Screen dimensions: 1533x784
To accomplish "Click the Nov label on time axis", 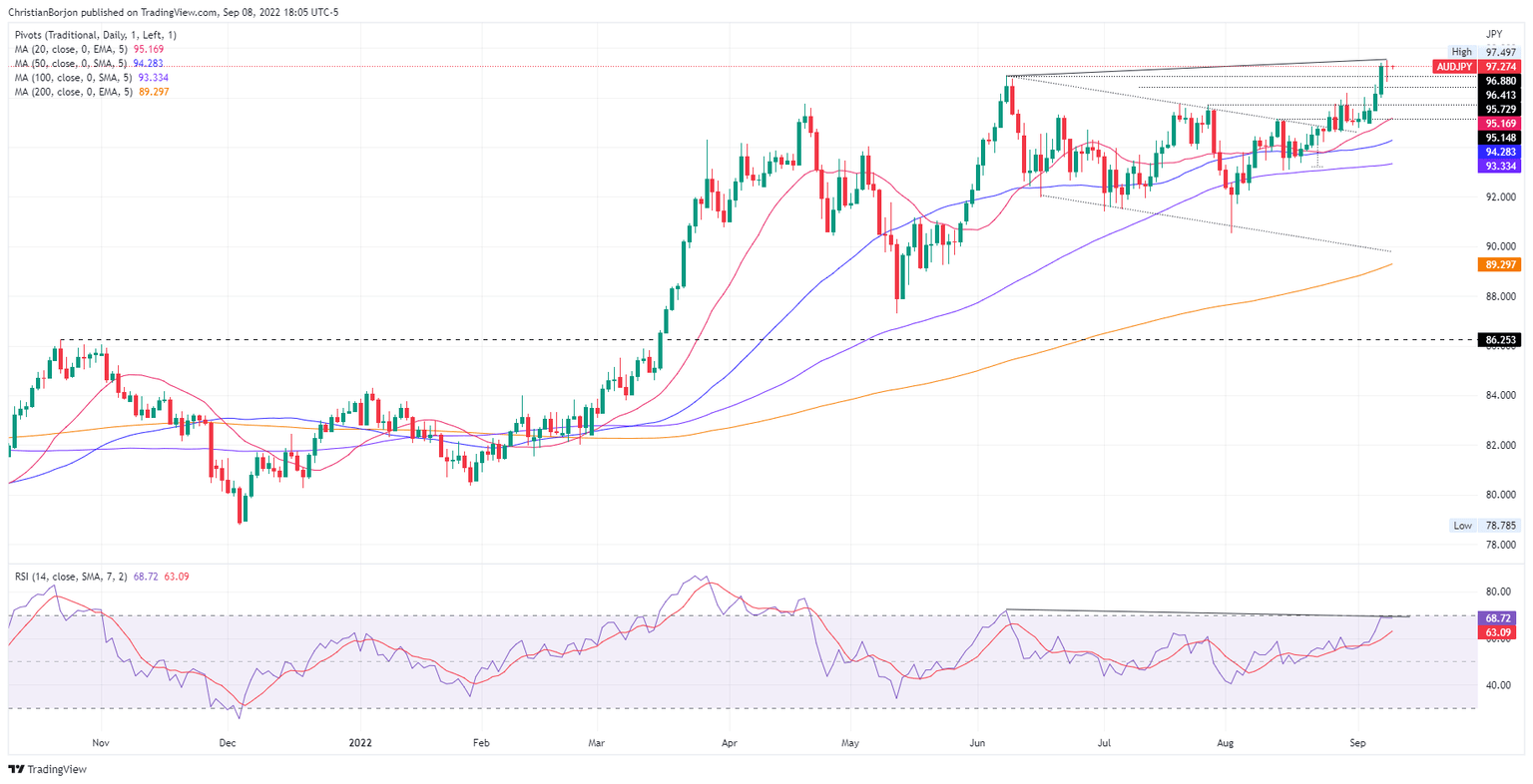I will click(x=100, y=743).
